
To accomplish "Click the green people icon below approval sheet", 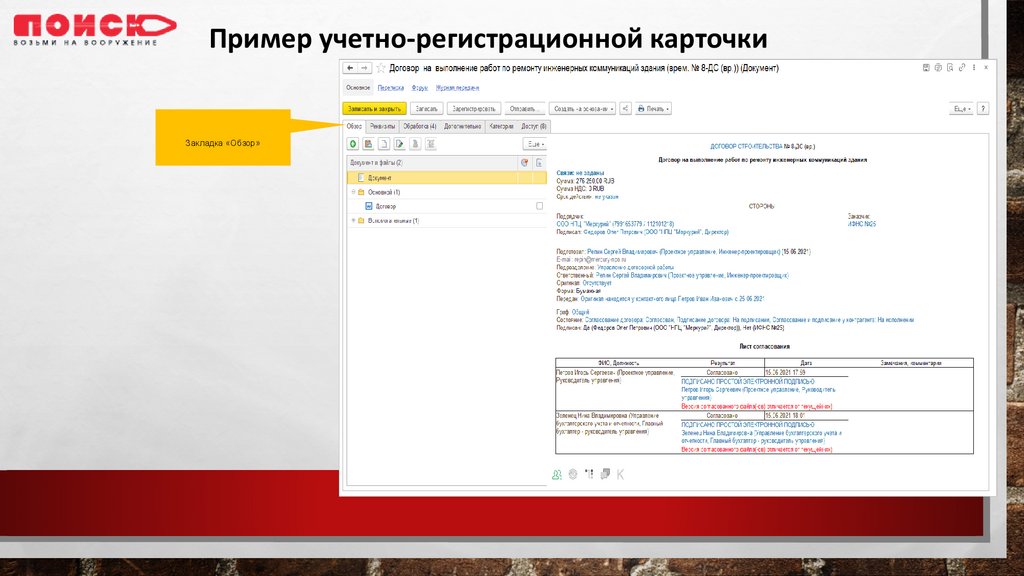I will [556, 474].
